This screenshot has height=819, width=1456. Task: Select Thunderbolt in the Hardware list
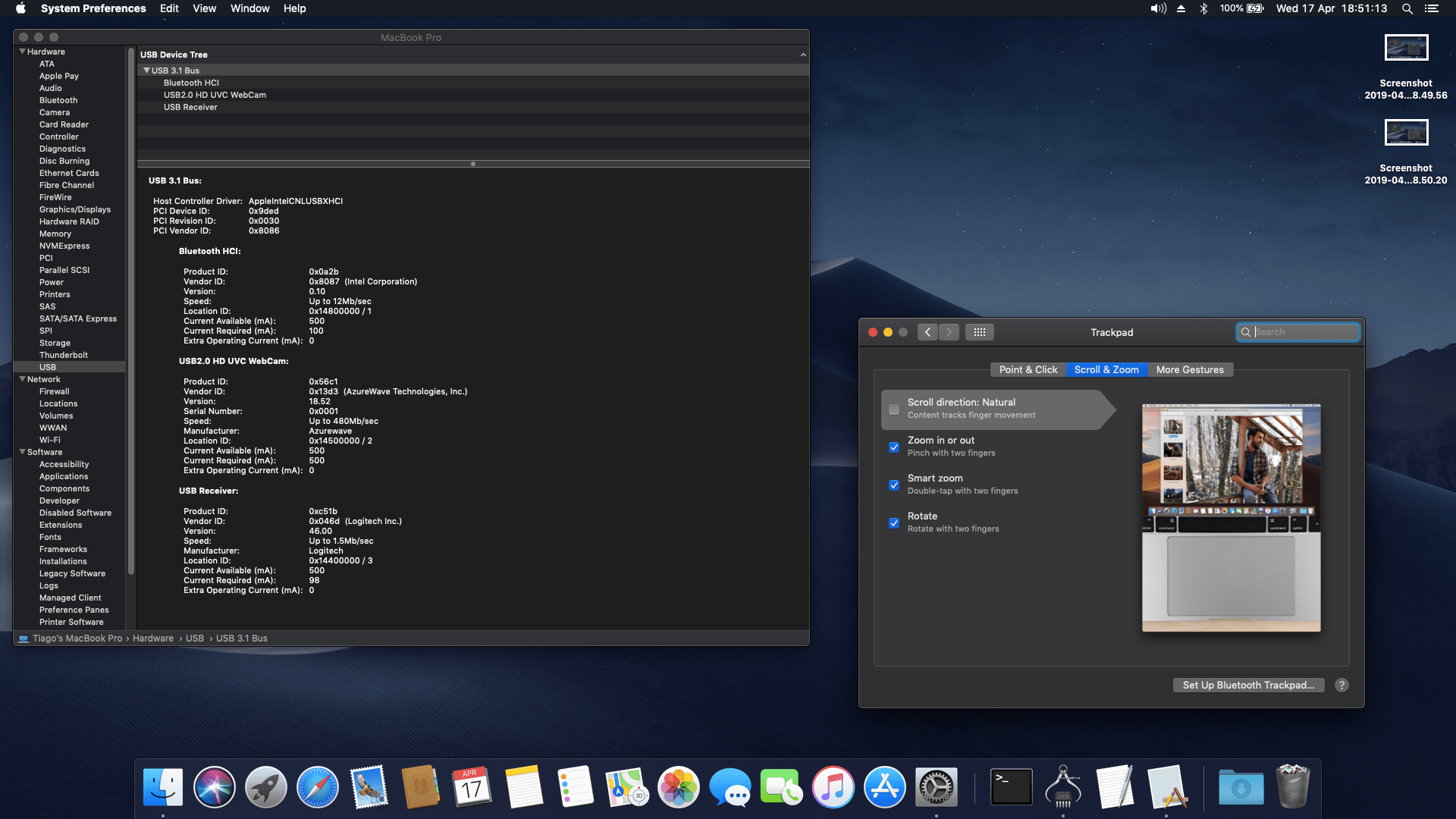click(x=64, y=355)
